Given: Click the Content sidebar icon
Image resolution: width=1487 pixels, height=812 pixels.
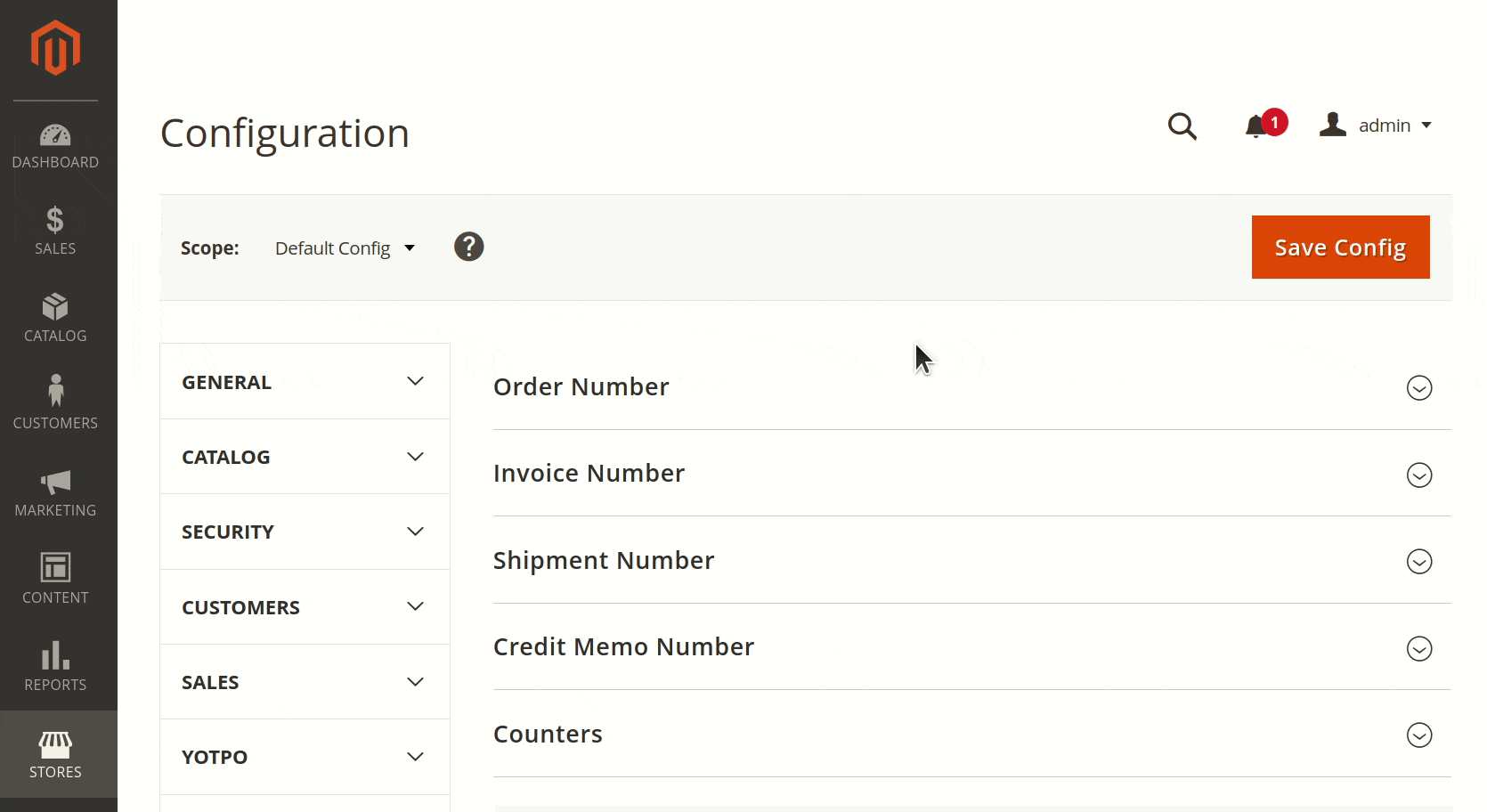Looking at the screenshot, I should click(55, 577).
